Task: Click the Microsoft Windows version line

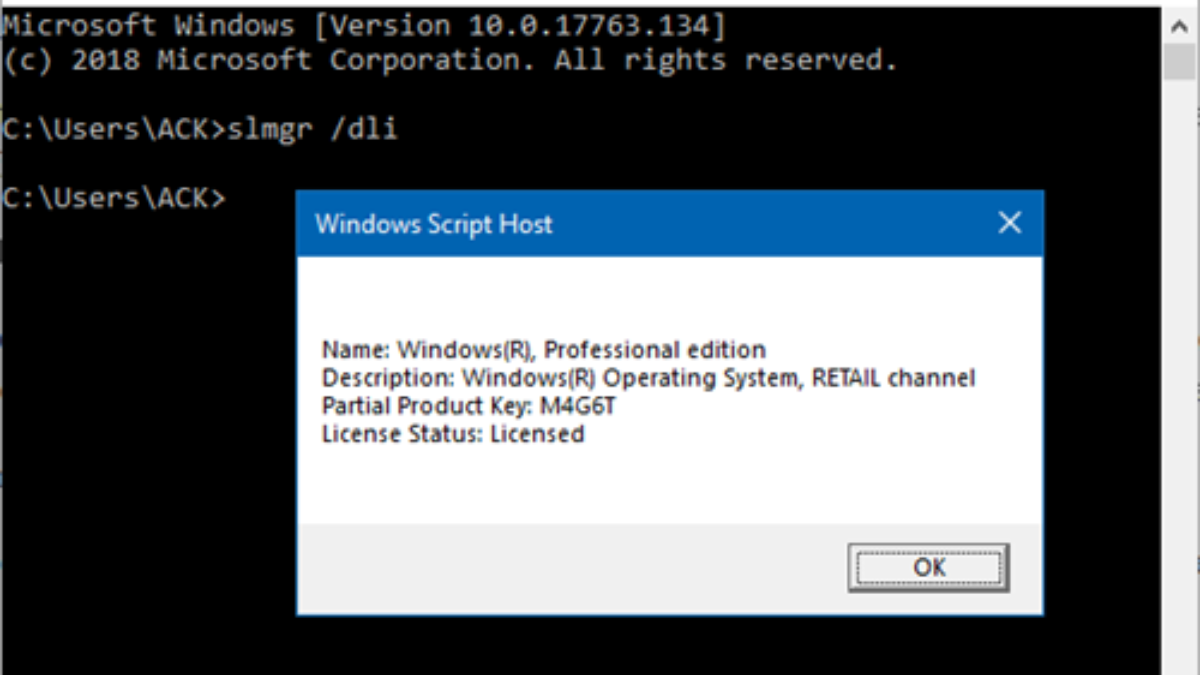Action: point(364,25)
